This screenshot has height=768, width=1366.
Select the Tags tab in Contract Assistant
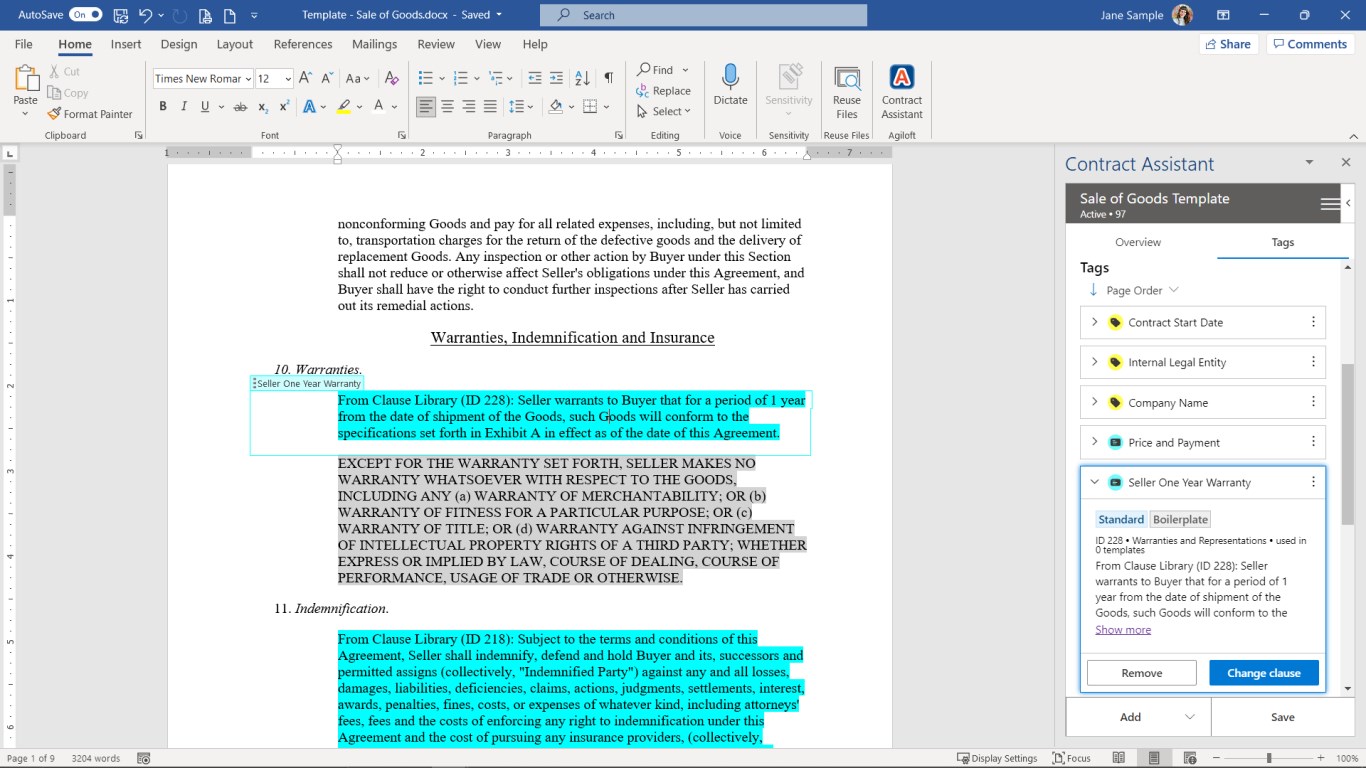click(1283, 242)
